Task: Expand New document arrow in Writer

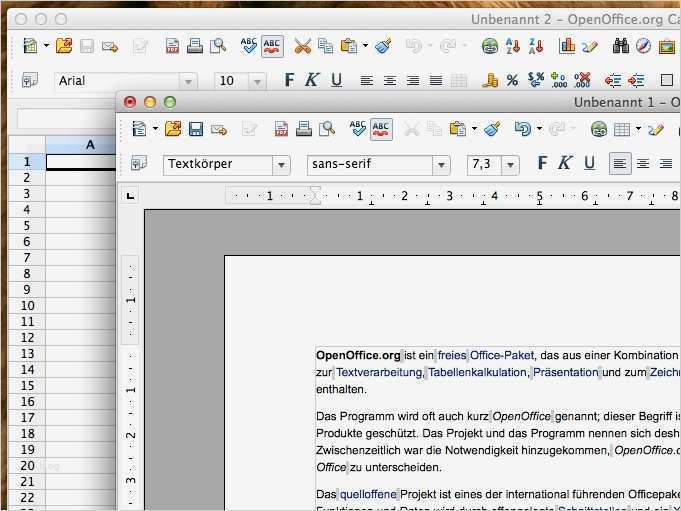Action: click(155, 129)
